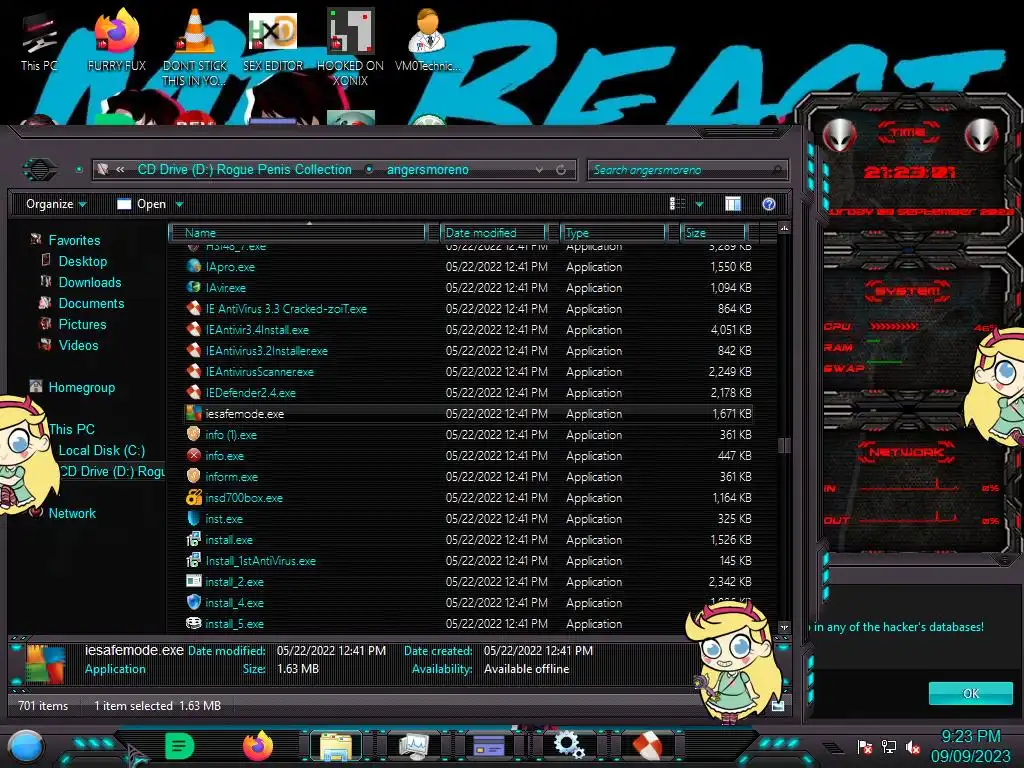Open the Start orb button
The width and height of the screenshot is (1024, 768).
tap(26, 746)
